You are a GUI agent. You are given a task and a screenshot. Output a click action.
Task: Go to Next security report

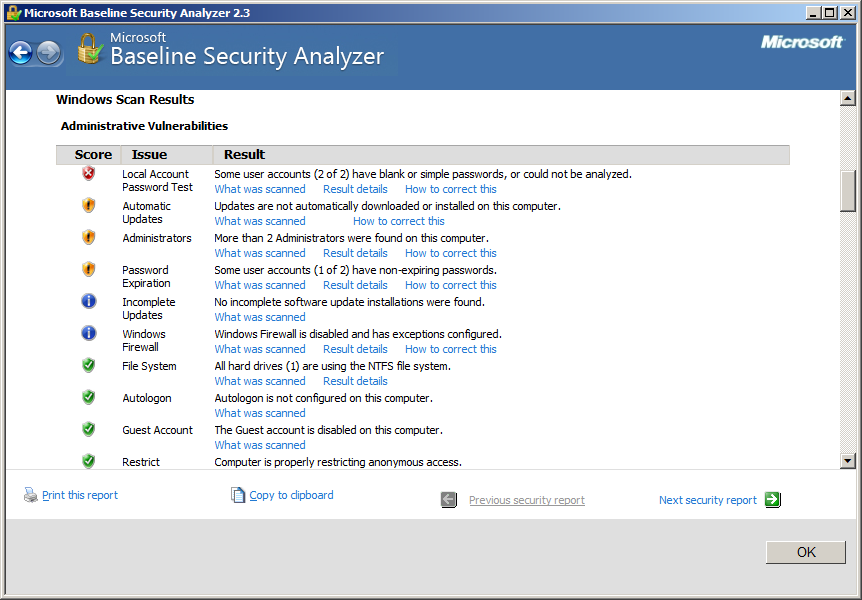pyautogui.click(x=708, y=500)
